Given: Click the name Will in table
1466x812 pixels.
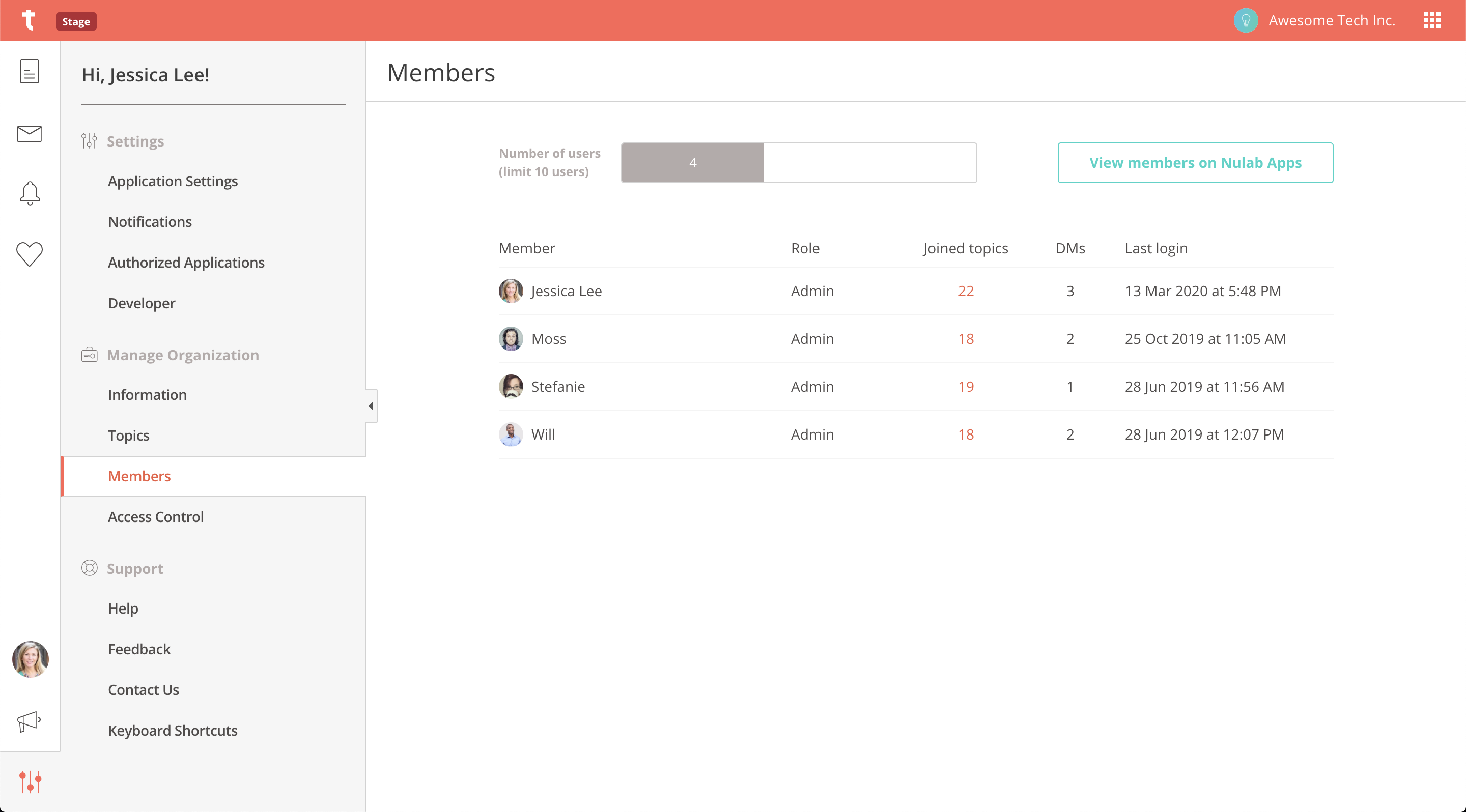Looking at the screenshot, I should click(543, 434).
